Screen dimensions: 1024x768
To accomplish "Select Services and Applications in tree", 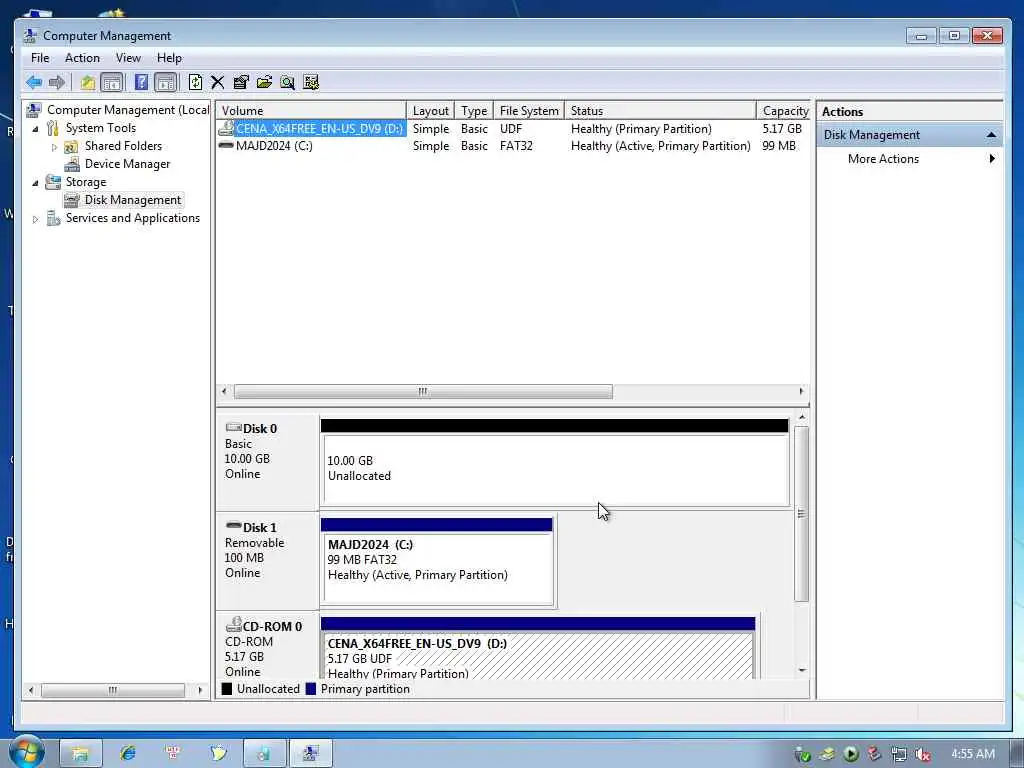I will pyautogui.click(x=133, y=218).
